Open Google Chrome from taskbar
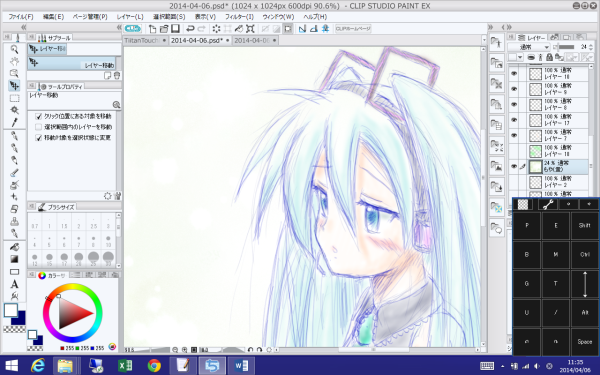The width and height of the screenshot is (600, 375). pyautogui.click(x=154, y=366)
